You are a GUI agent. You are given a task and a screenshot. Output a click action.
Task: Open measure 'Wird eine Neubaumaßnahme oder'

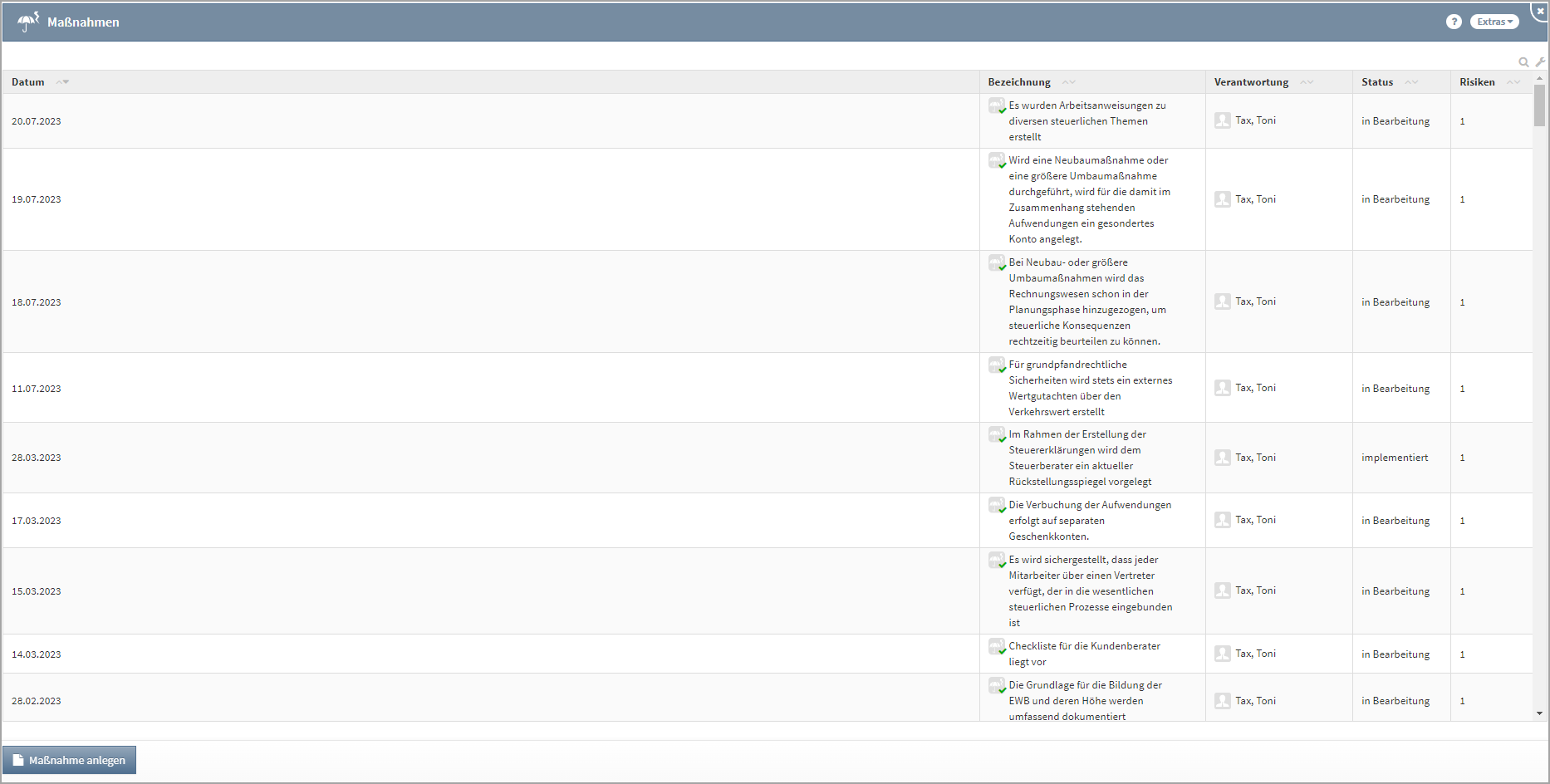pos(1090,199)
